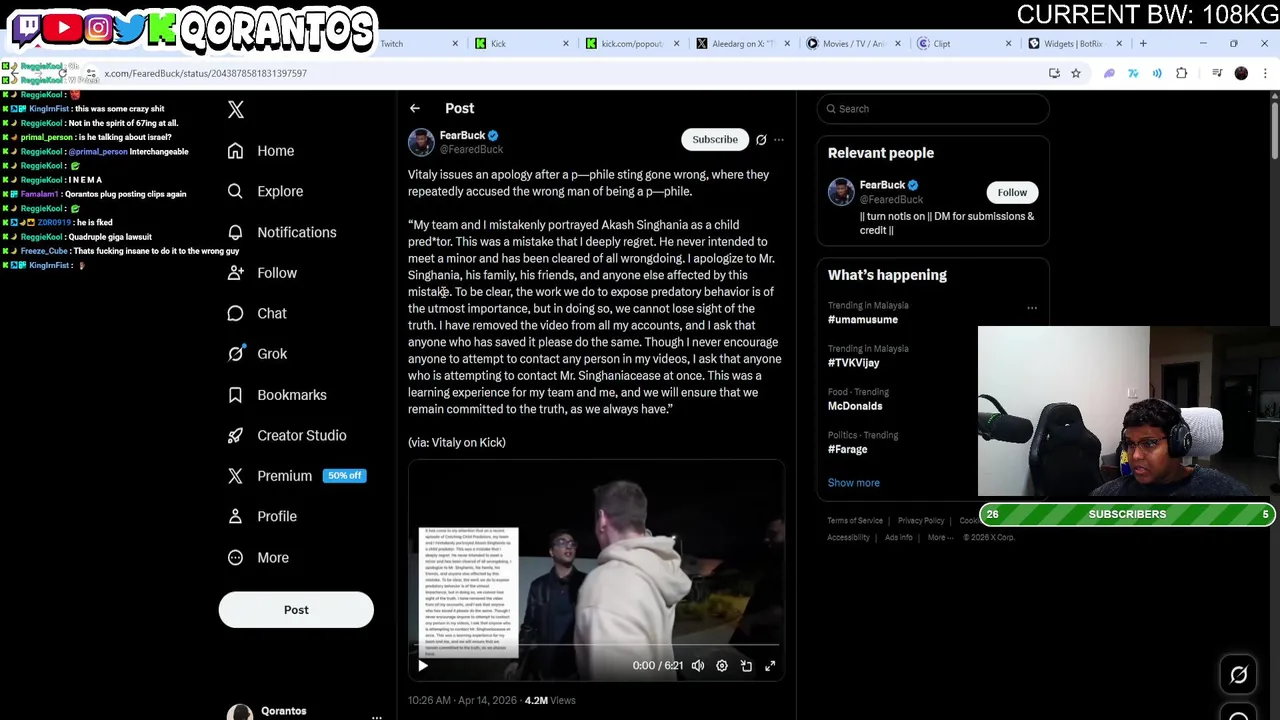Open Qorantos account switcher dots
The width and height of the screenshot is (1280, 720).
pyautogui.click(x=377, y=717)
